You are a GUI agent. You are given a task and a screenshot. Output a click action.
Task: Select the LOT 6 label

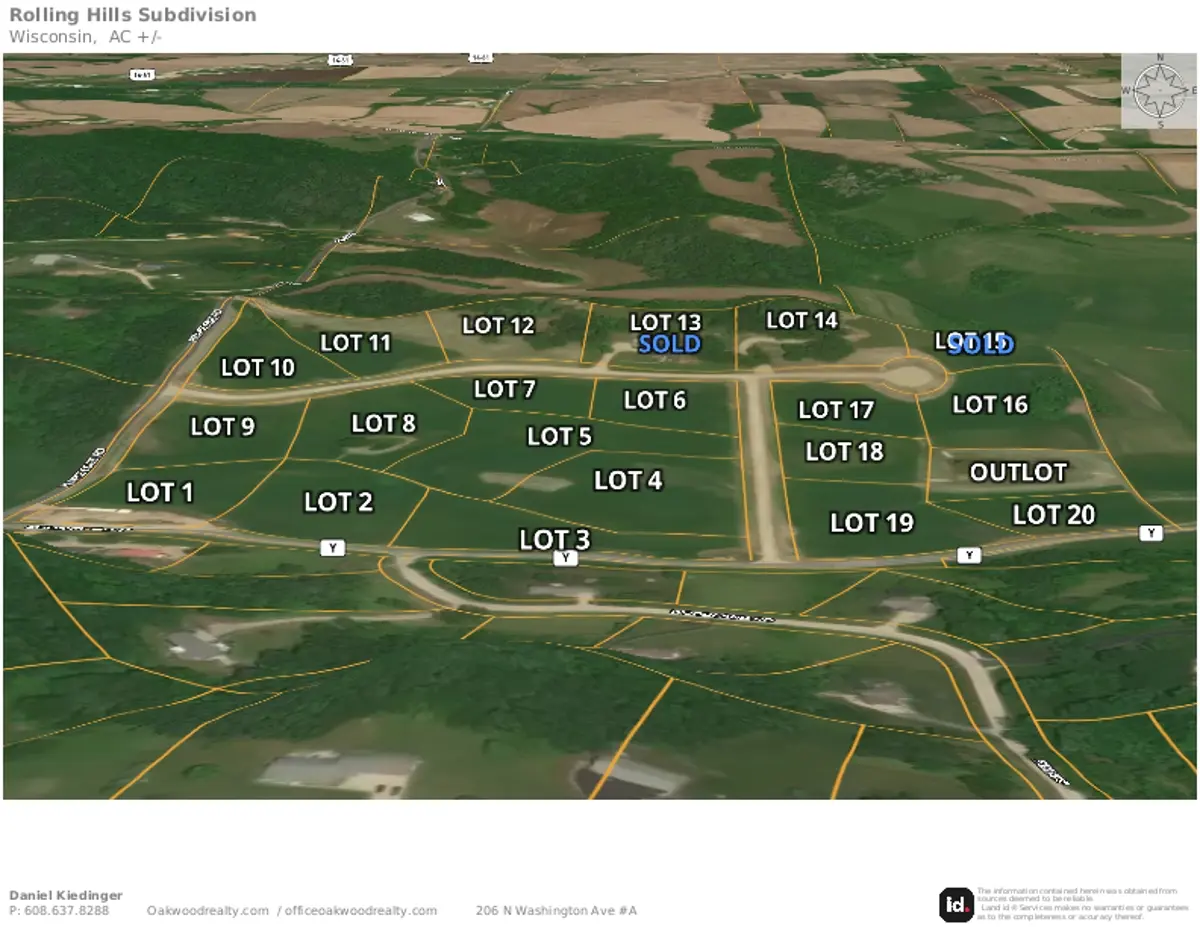(x=655, y=401)
